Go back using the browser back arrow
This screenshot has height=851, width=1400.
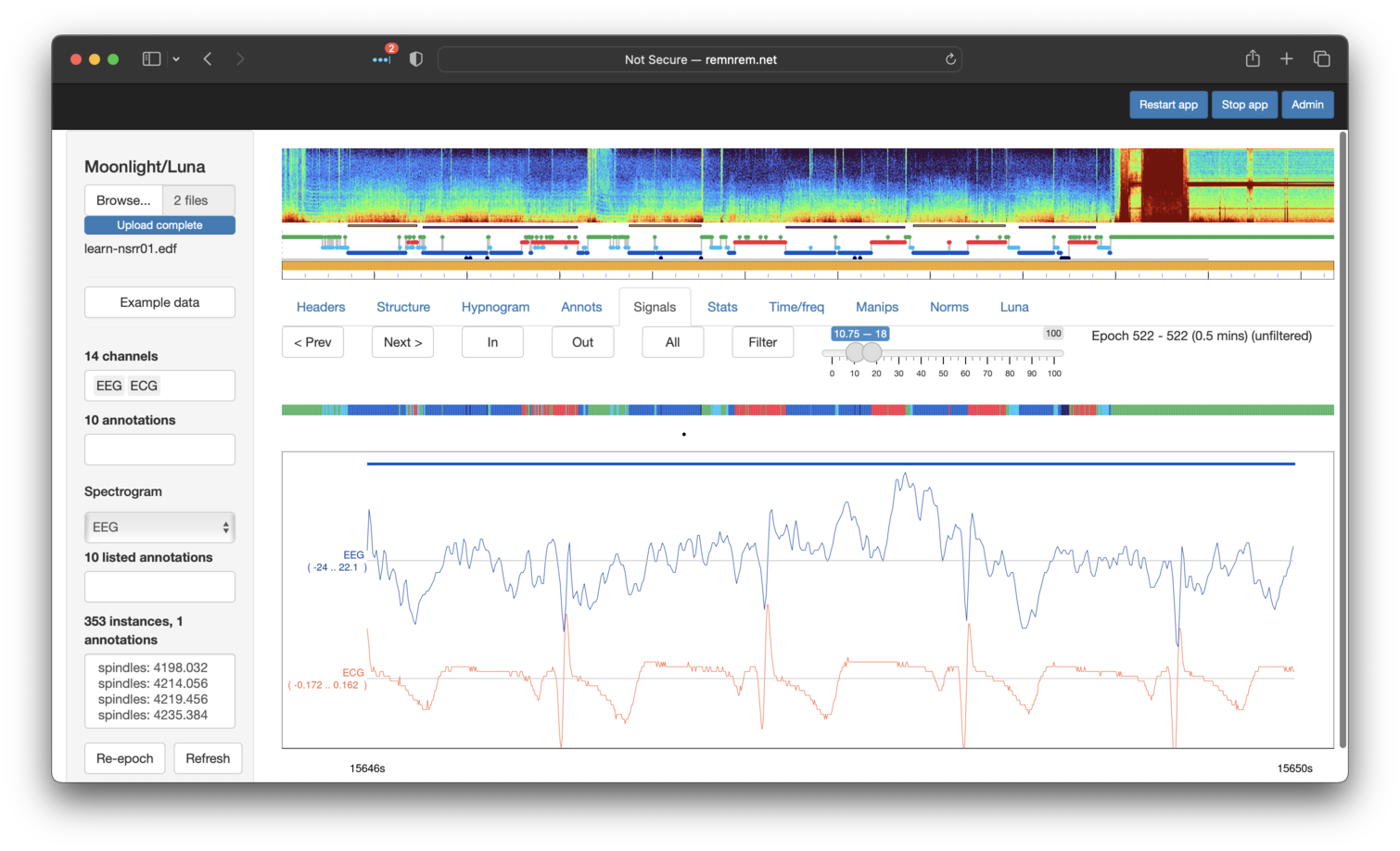point(208,59)
